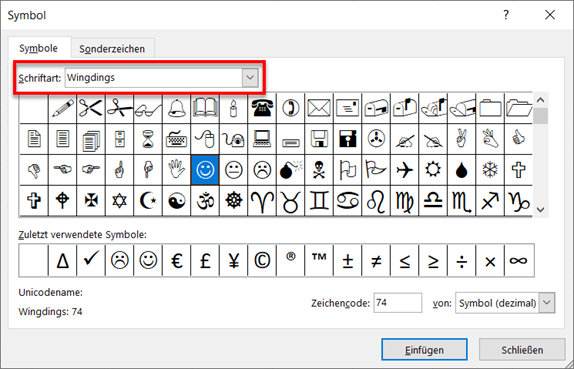Pick the sun symbol

pos(433,170)
